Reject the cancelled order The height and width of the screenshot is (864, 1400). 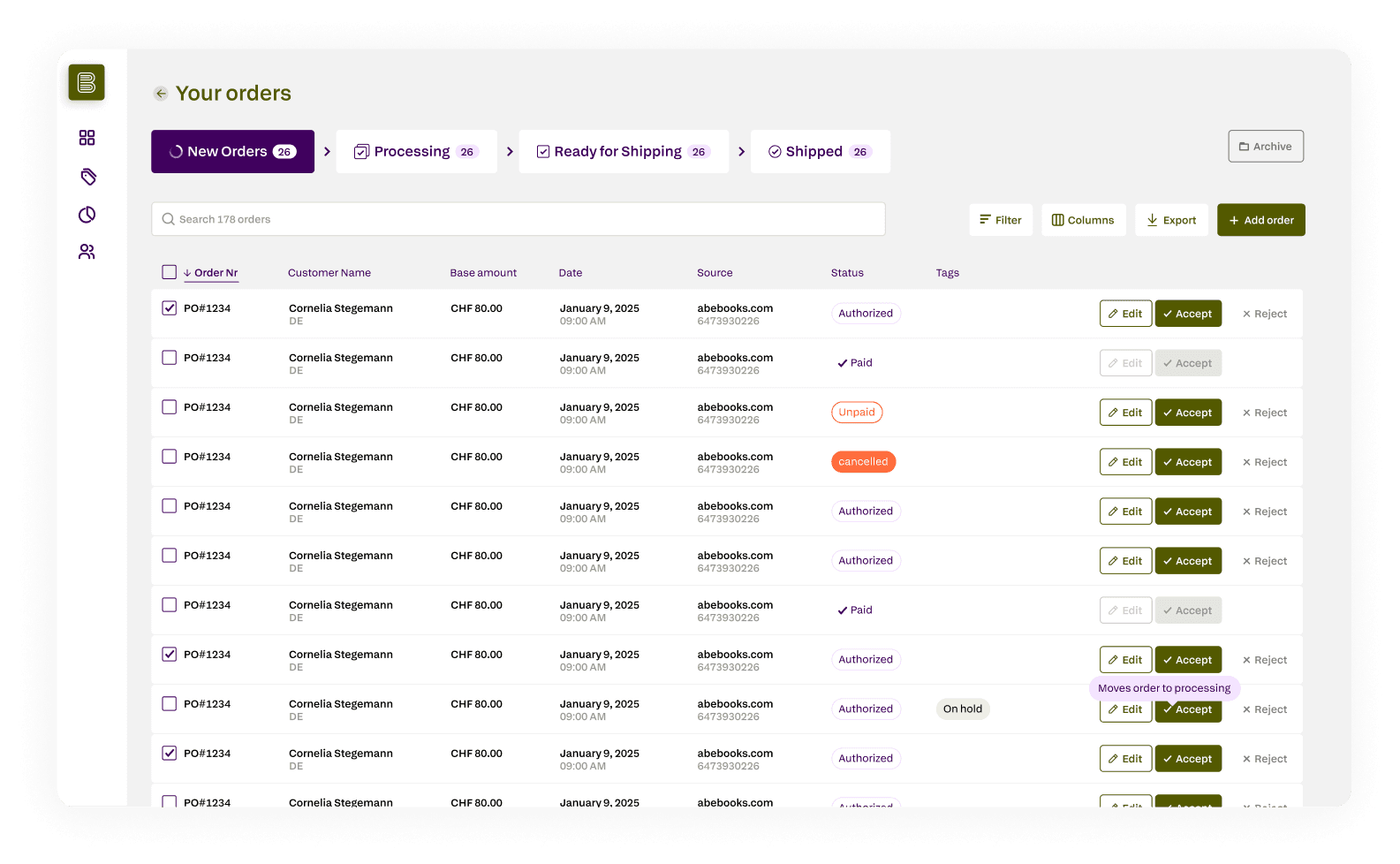(1264, 462)
